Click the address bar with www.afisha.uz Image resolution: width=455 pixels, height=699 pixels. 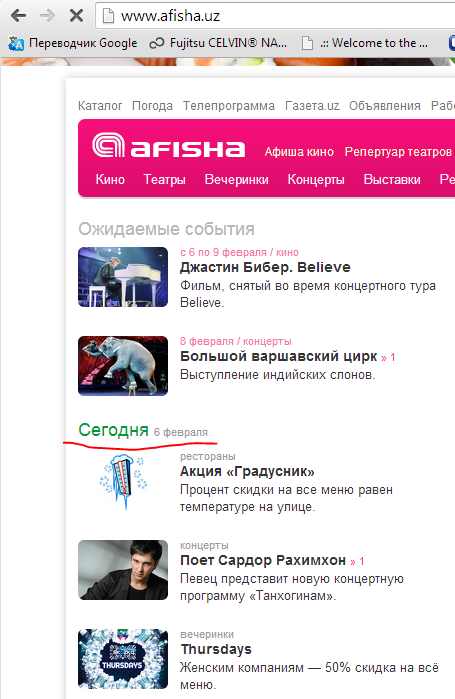(276, 16)
